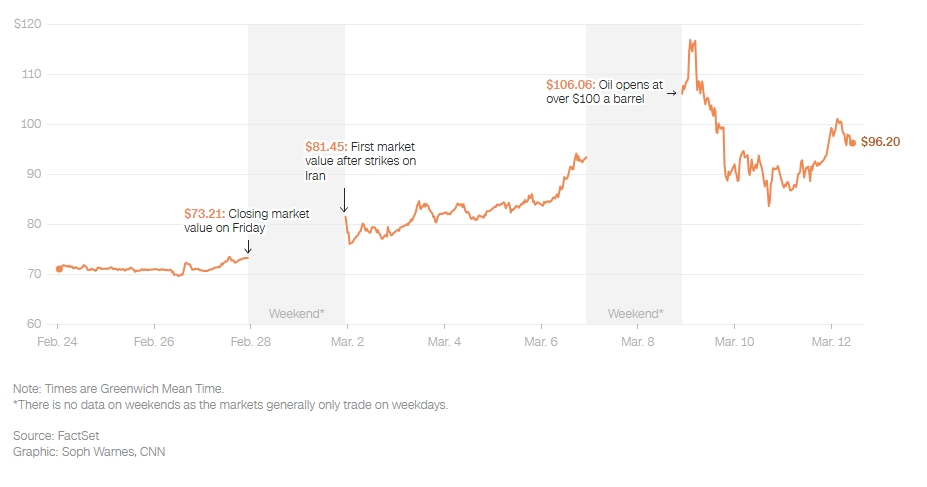This screenshot has width=927, height=487.
Task: Click the end-of-line marker next to $96.20
Action: [x=852, y=142]
